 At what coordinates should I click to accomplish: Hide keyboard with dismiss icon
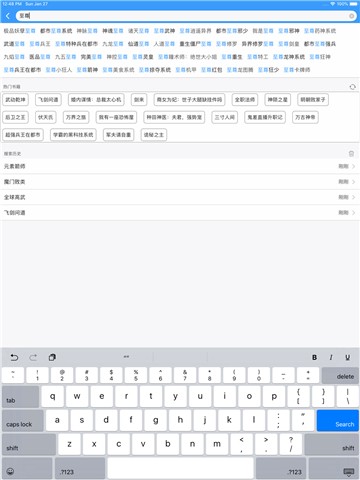(x=334, y=468)
